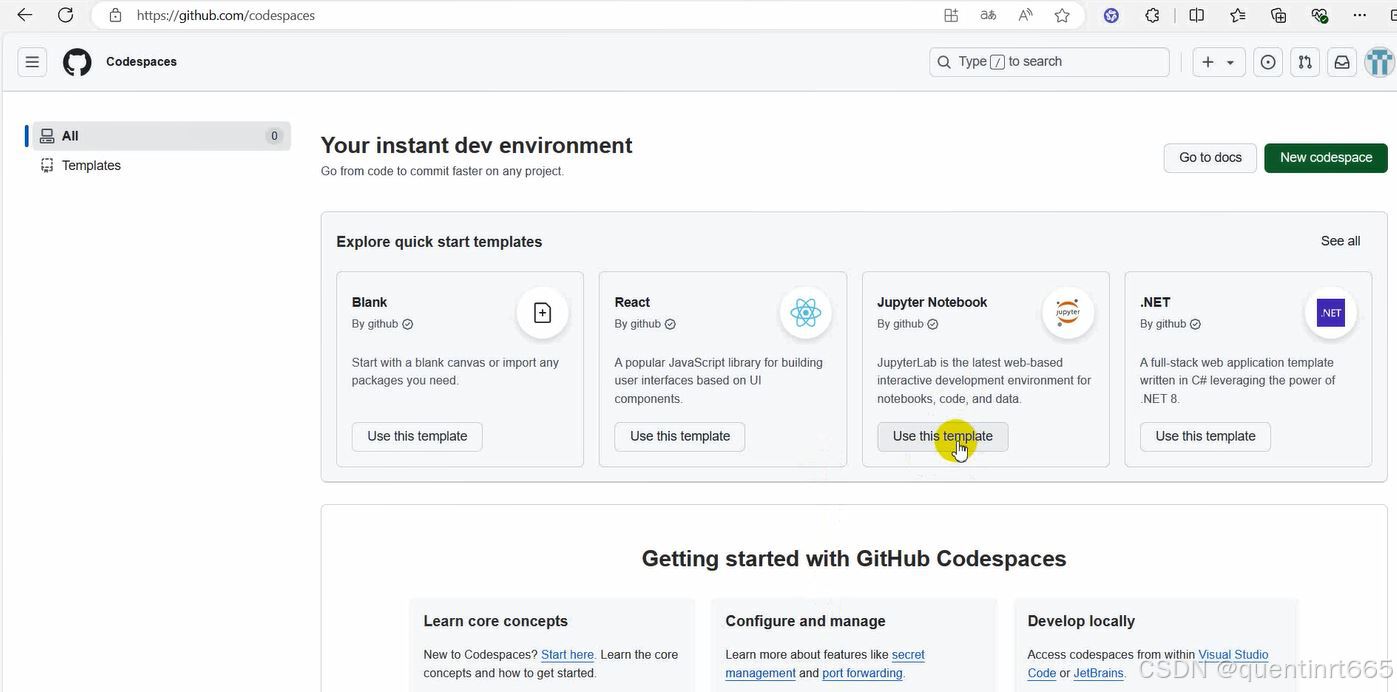Click the browser address bar URL
Screen dimensions: 1397x692
(225, 15)
